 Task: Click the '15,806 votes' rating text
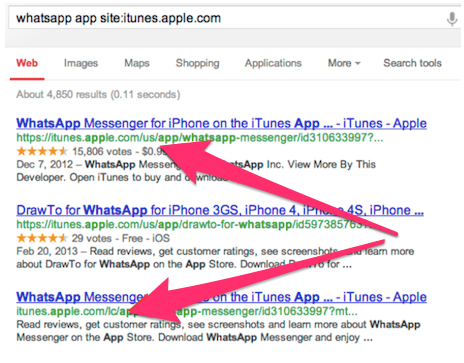tap(102, 152)
